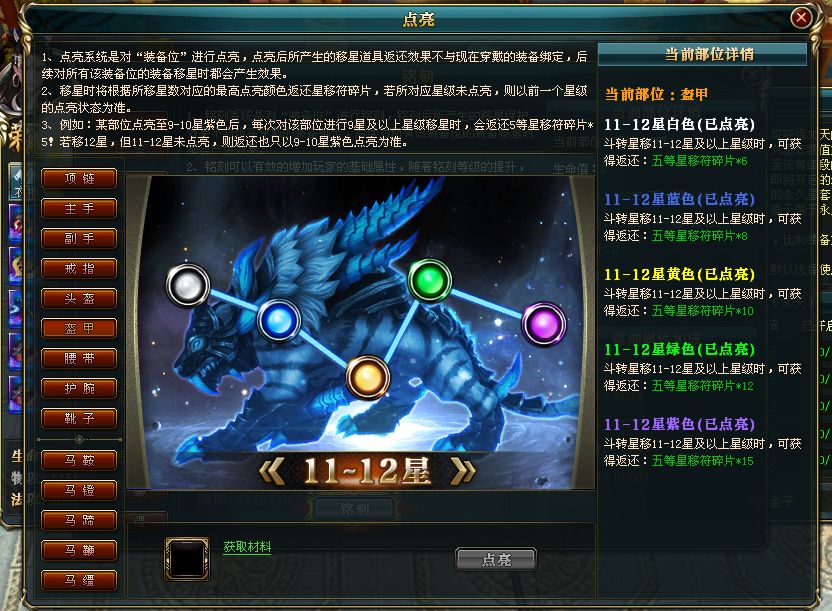Click the 获取材料 link
Viewport: 832px width, 611px height.
point(247,547)
